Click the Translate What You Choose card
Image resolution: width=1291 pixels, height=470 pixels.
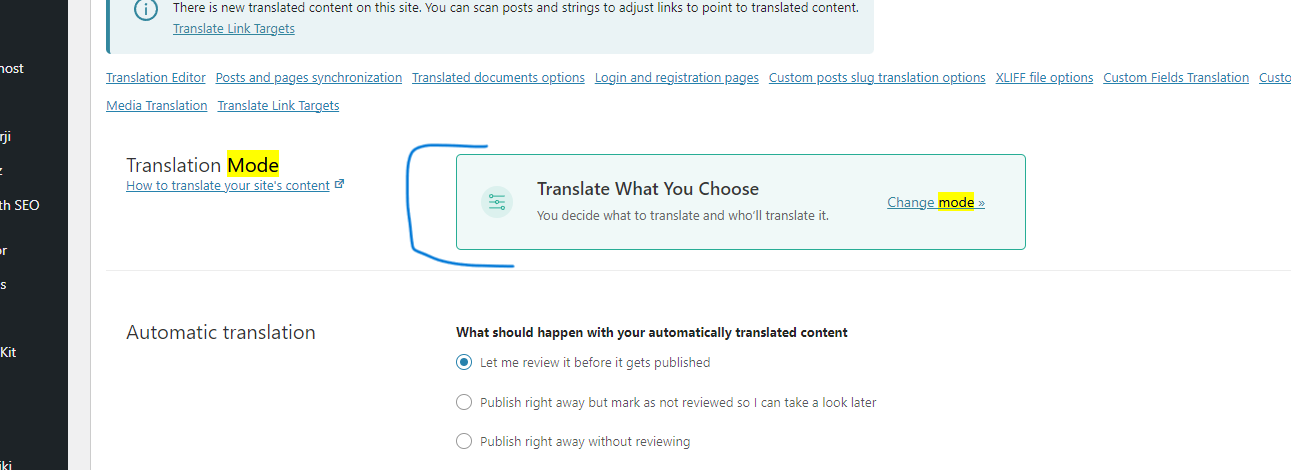pyautogui.click(x=741, y=202)
